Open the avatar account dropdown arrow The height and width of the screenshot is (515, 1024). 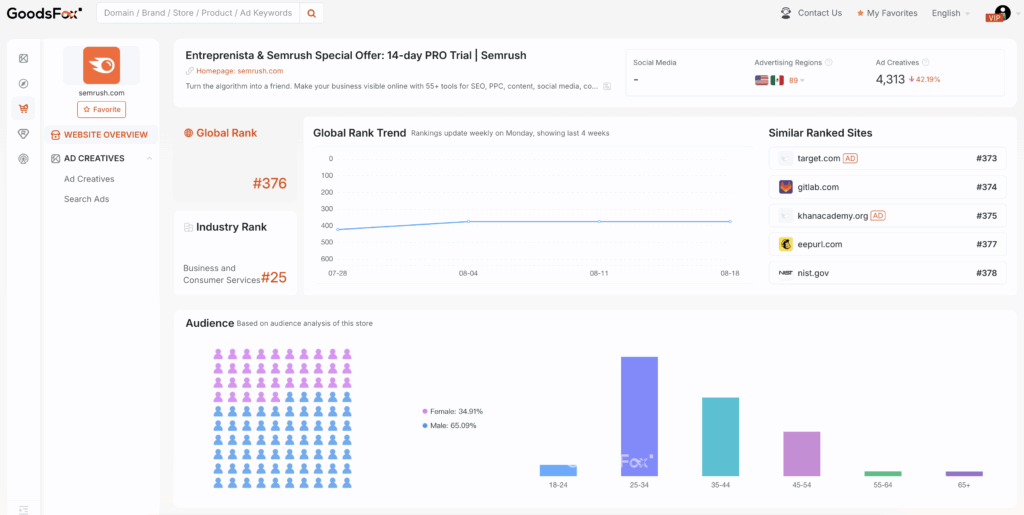(x=1017, y=14)
